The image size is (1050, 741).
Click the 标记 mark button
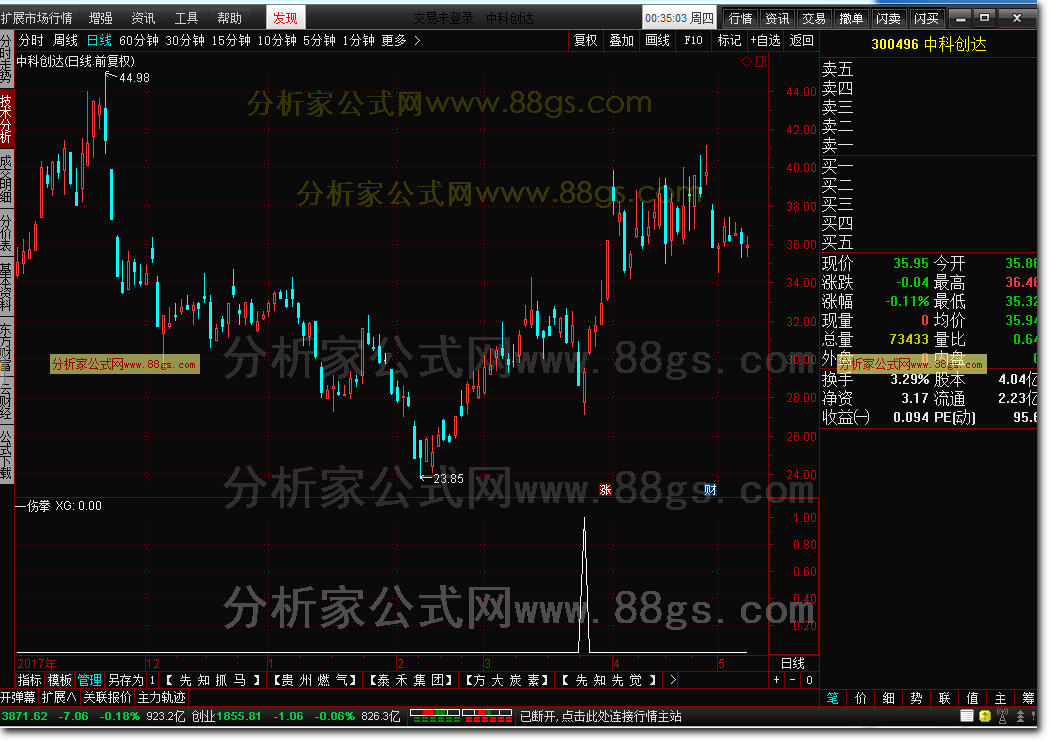pos(729,41)
